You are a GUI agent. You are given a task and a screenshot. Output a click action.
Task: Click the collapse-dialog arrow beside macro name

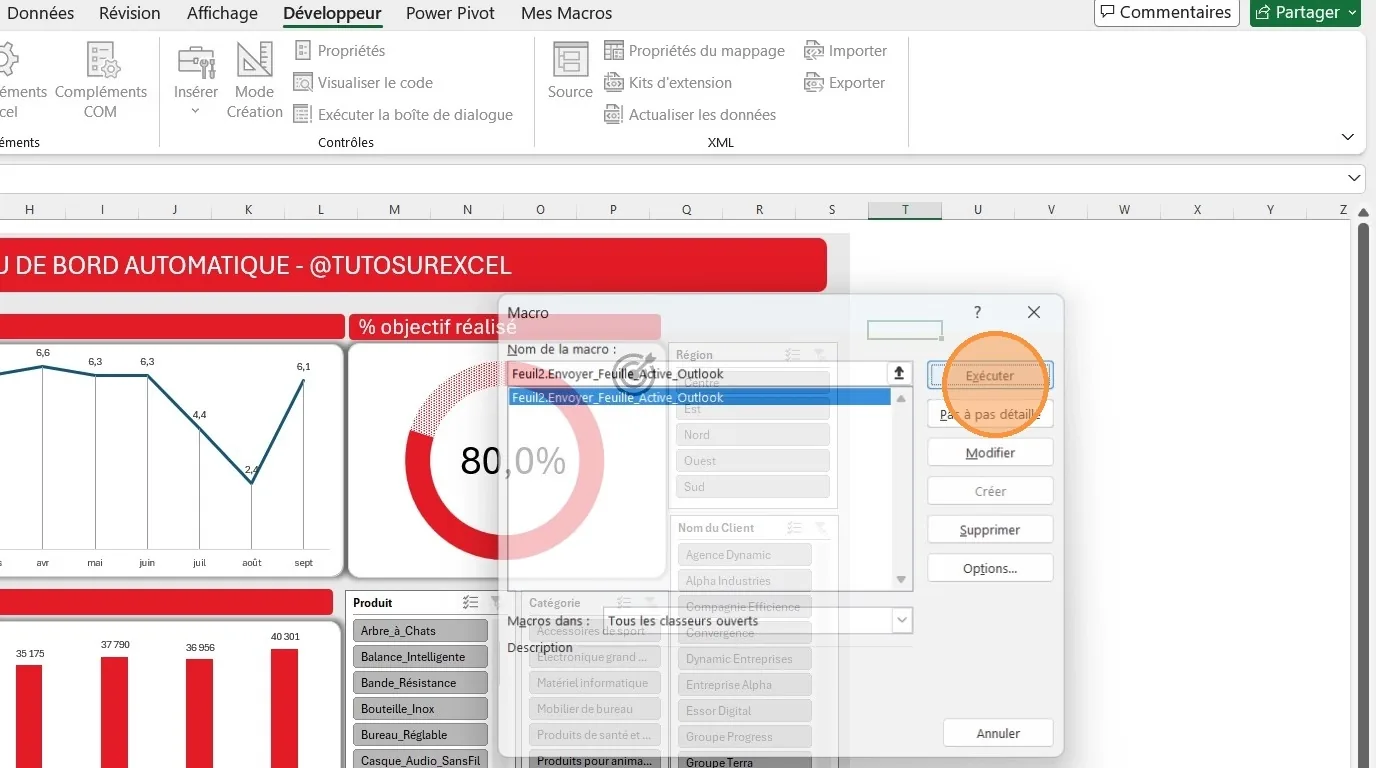(899, 374)
